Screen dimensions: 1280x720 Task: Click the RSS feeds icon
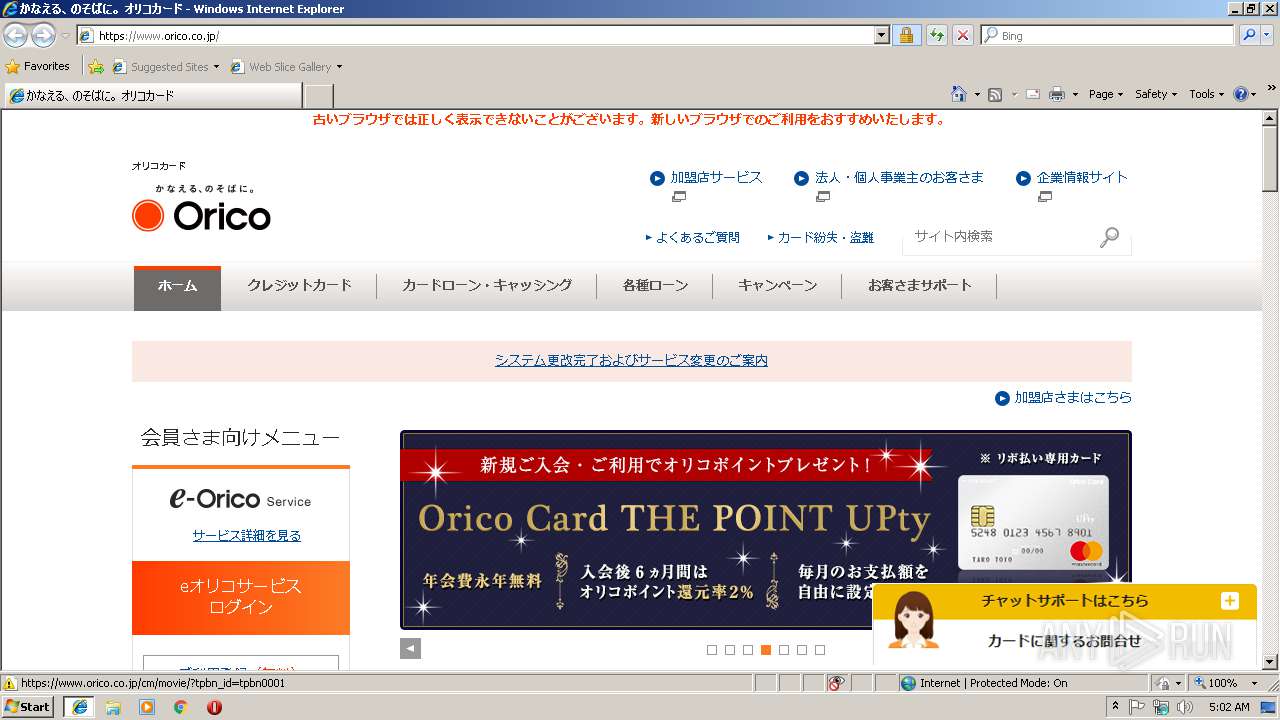tap(995, 94)
